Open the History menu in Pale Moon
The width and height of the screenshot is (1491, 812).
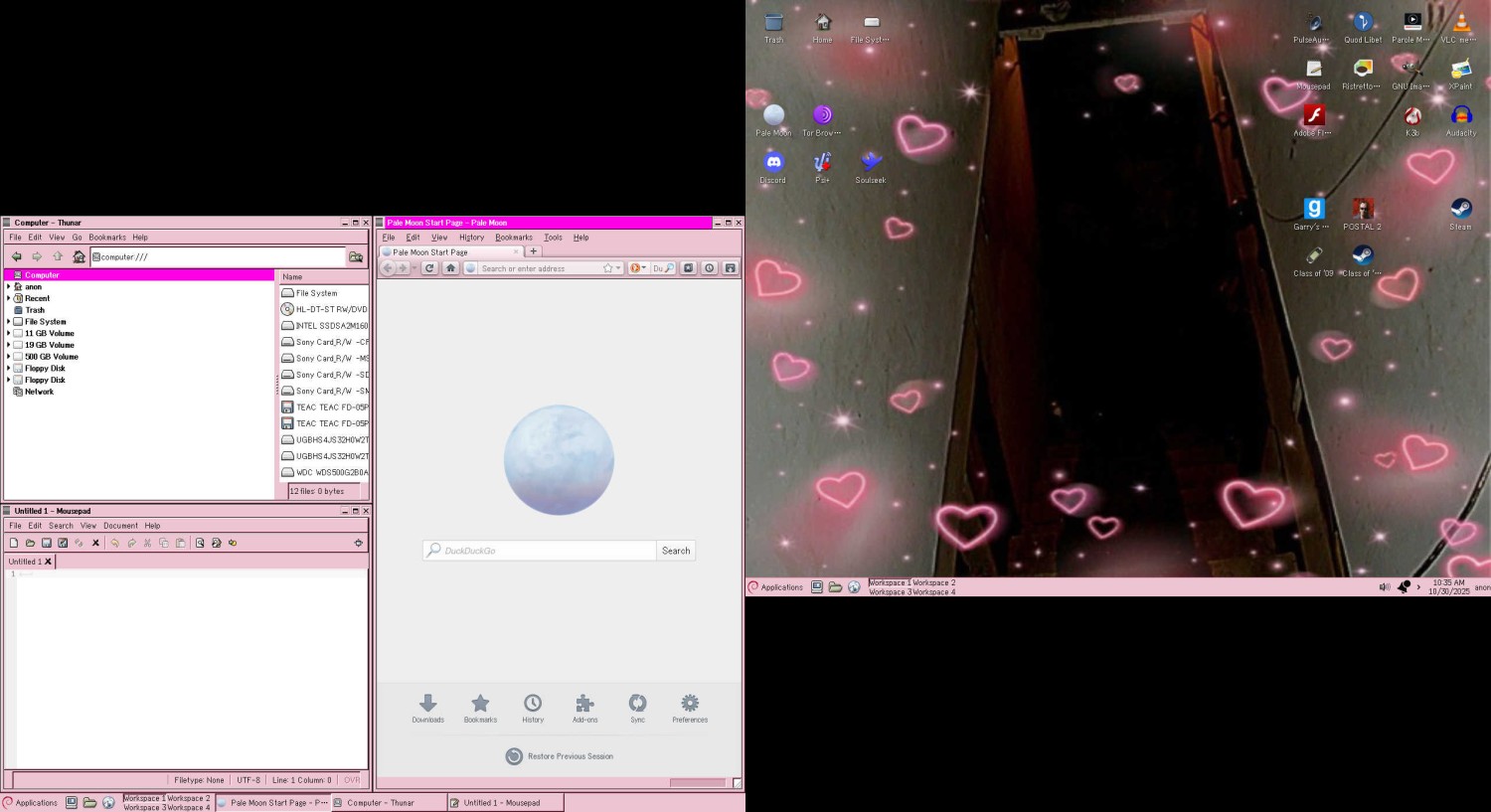coord(471,238)
